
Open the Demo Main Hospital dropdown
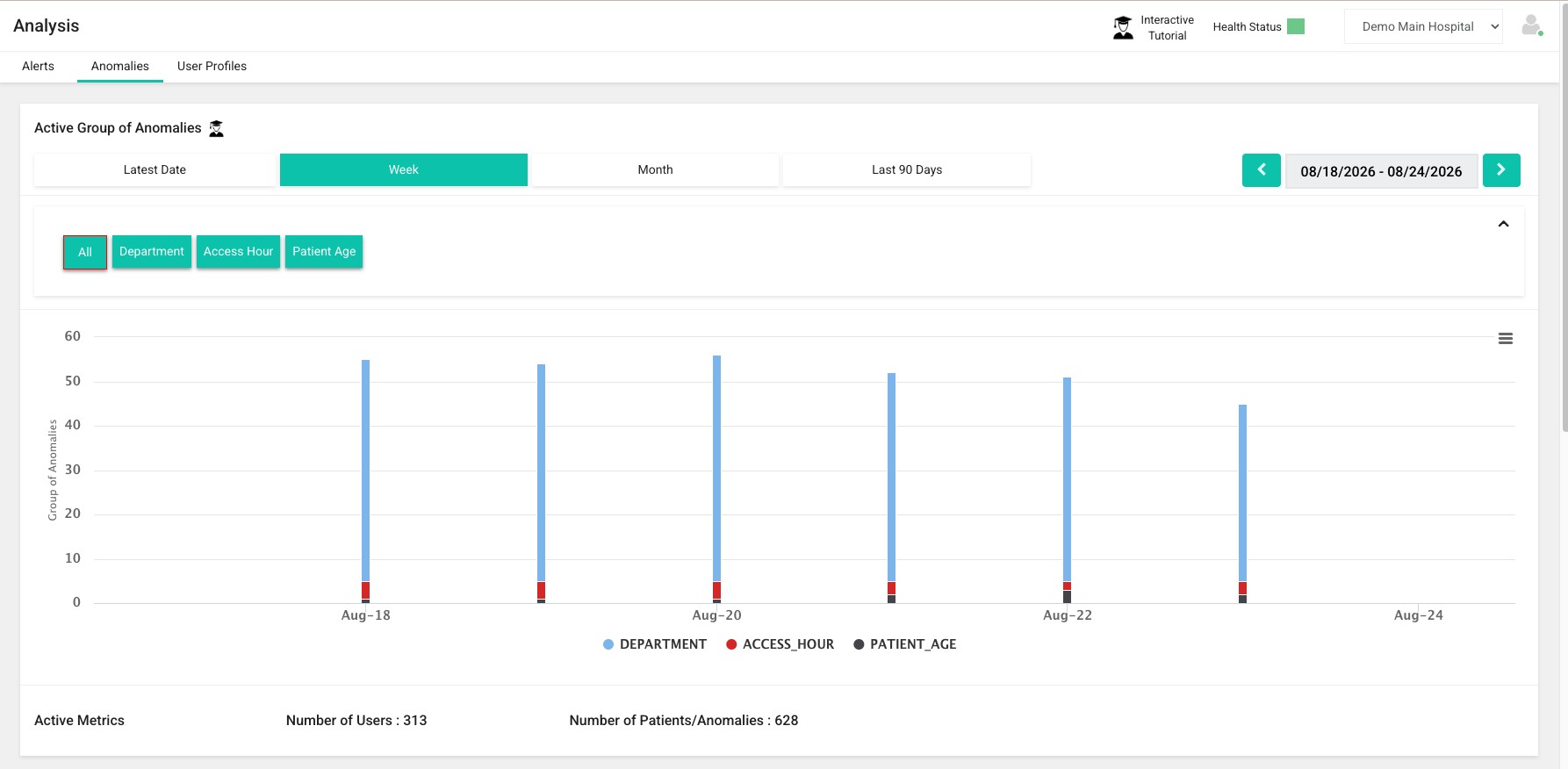1423,26
